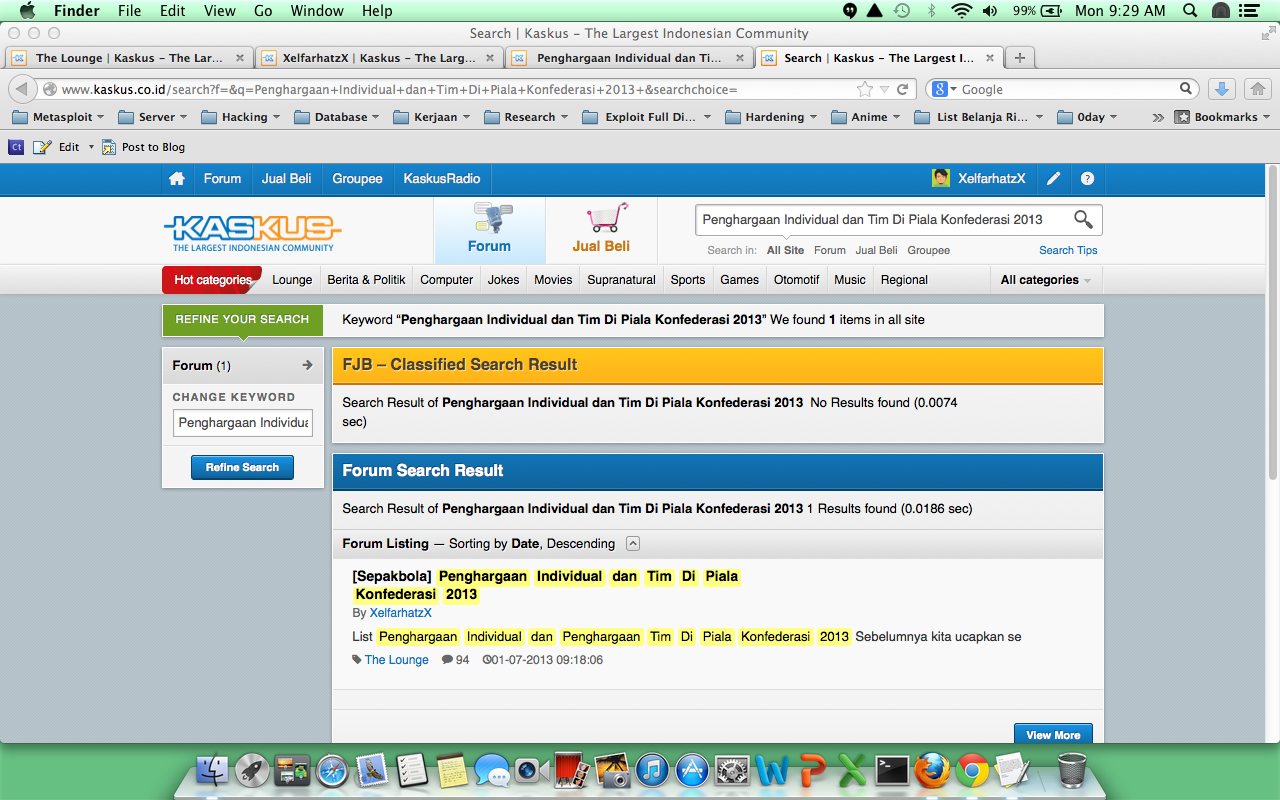The height and width of the screenshot is (800, 1280).
Task: Open the Anime bookmarks folder
Action: 865,117
